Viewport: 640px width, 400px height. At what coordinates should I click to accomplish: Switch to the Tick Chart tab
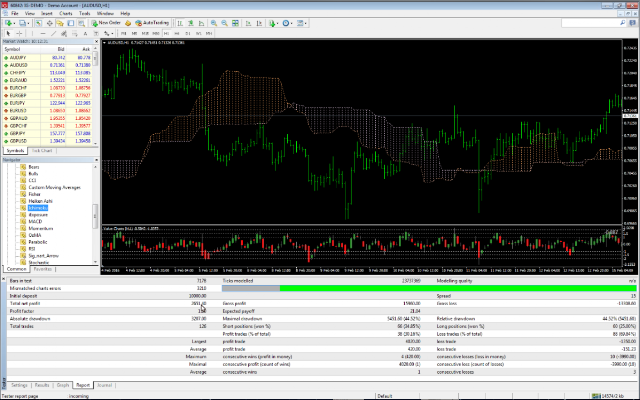[42, 151]
